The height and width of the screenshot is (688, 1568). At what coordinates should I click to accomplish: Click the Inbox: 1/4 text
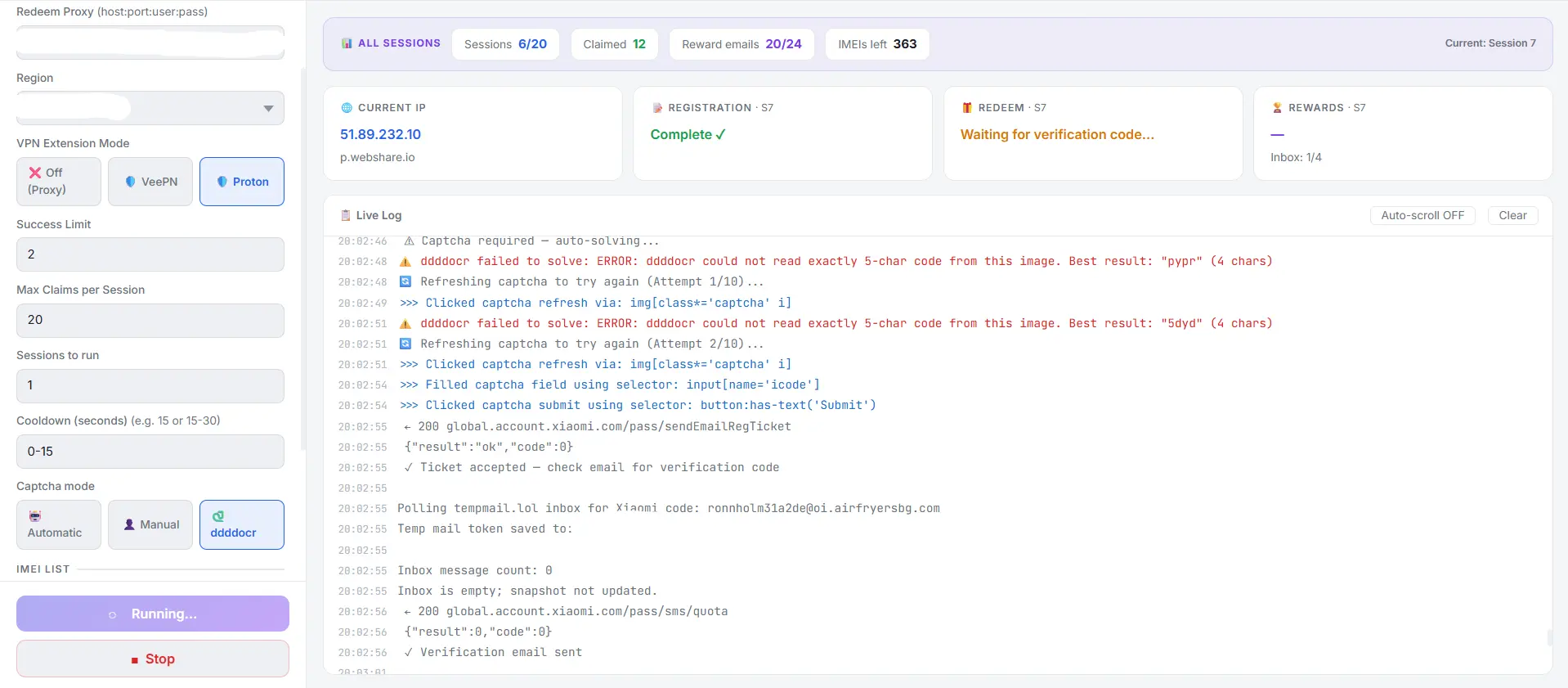pyautogui.click(x=1296, y=157)
